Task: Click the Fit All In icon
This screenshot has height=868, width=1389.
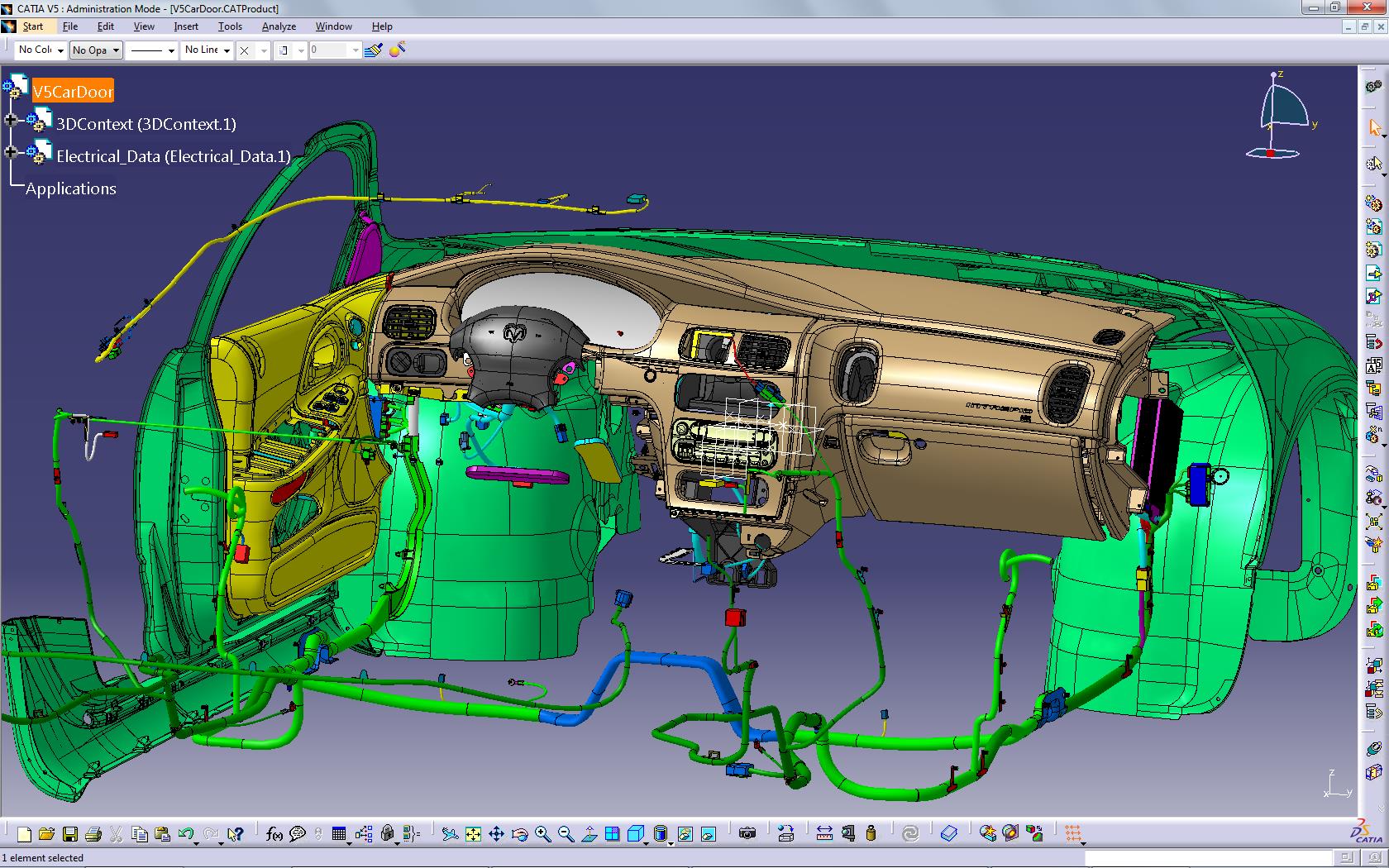Action: (x=473, y=833)
